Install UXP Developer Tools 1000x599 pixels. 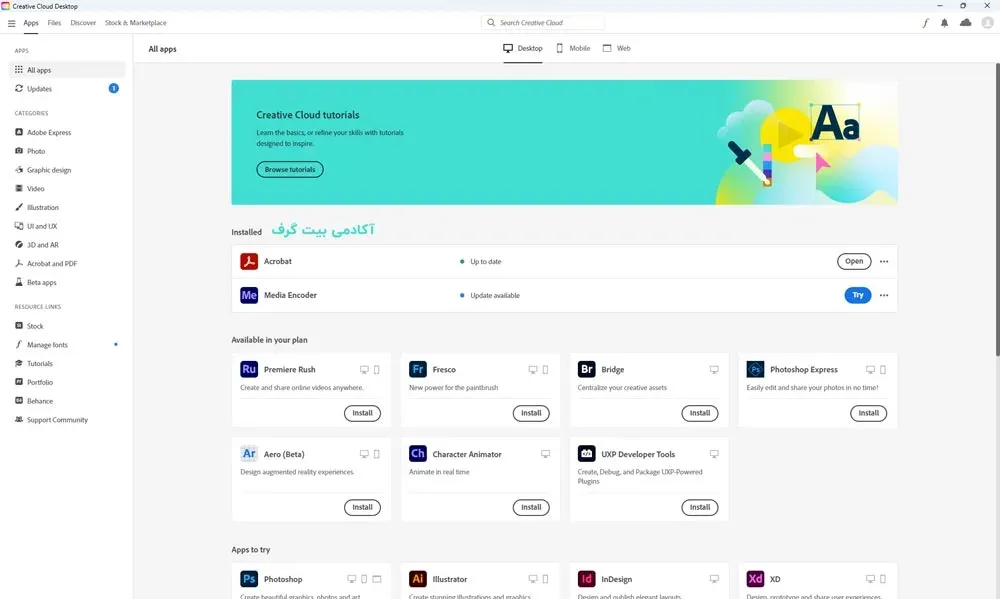coord(700,507)
